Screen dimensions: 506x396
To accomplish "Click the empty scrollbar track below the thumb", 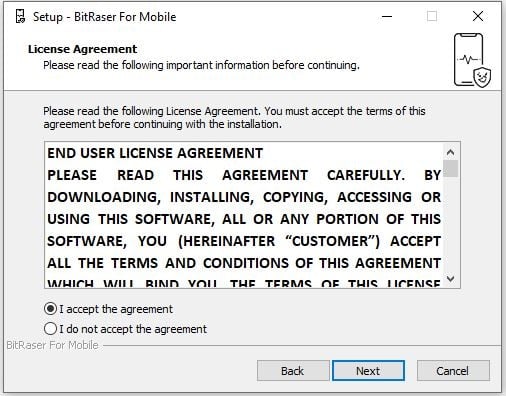I will (x=450, y=224).
